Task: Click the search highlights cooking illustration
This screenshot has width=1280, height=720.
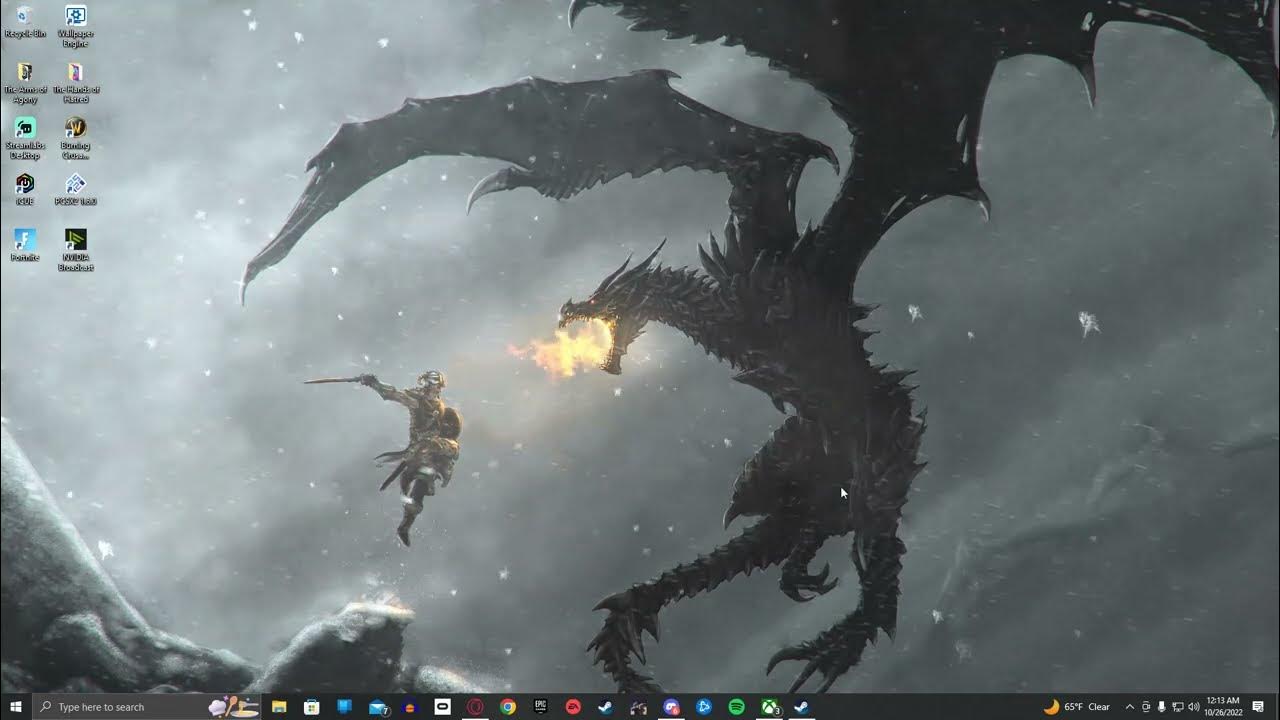Action: 233,707
